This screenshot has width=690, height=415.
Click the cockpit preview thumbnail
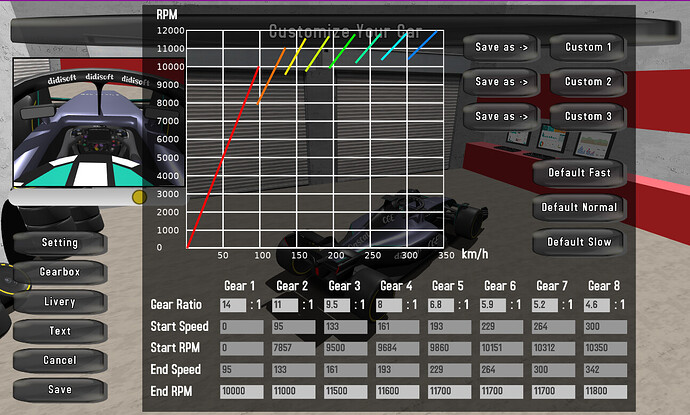[98, 122]
